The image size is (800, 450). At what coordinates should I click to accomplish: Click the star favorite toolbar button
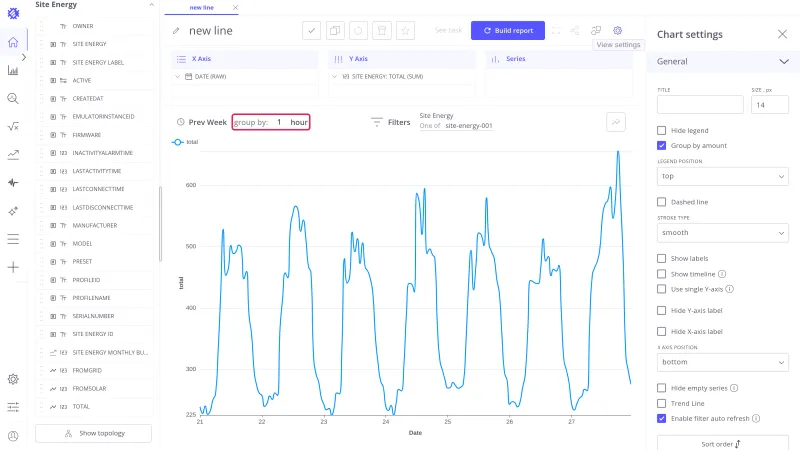click(405, 31)
